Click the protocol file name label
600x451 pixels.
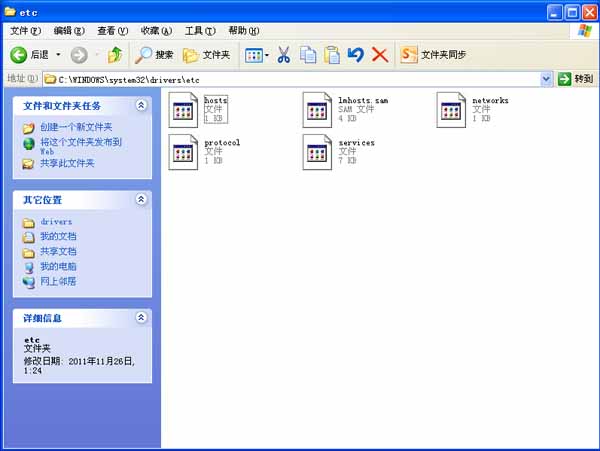pyautogui.click(x=222, y=142)
